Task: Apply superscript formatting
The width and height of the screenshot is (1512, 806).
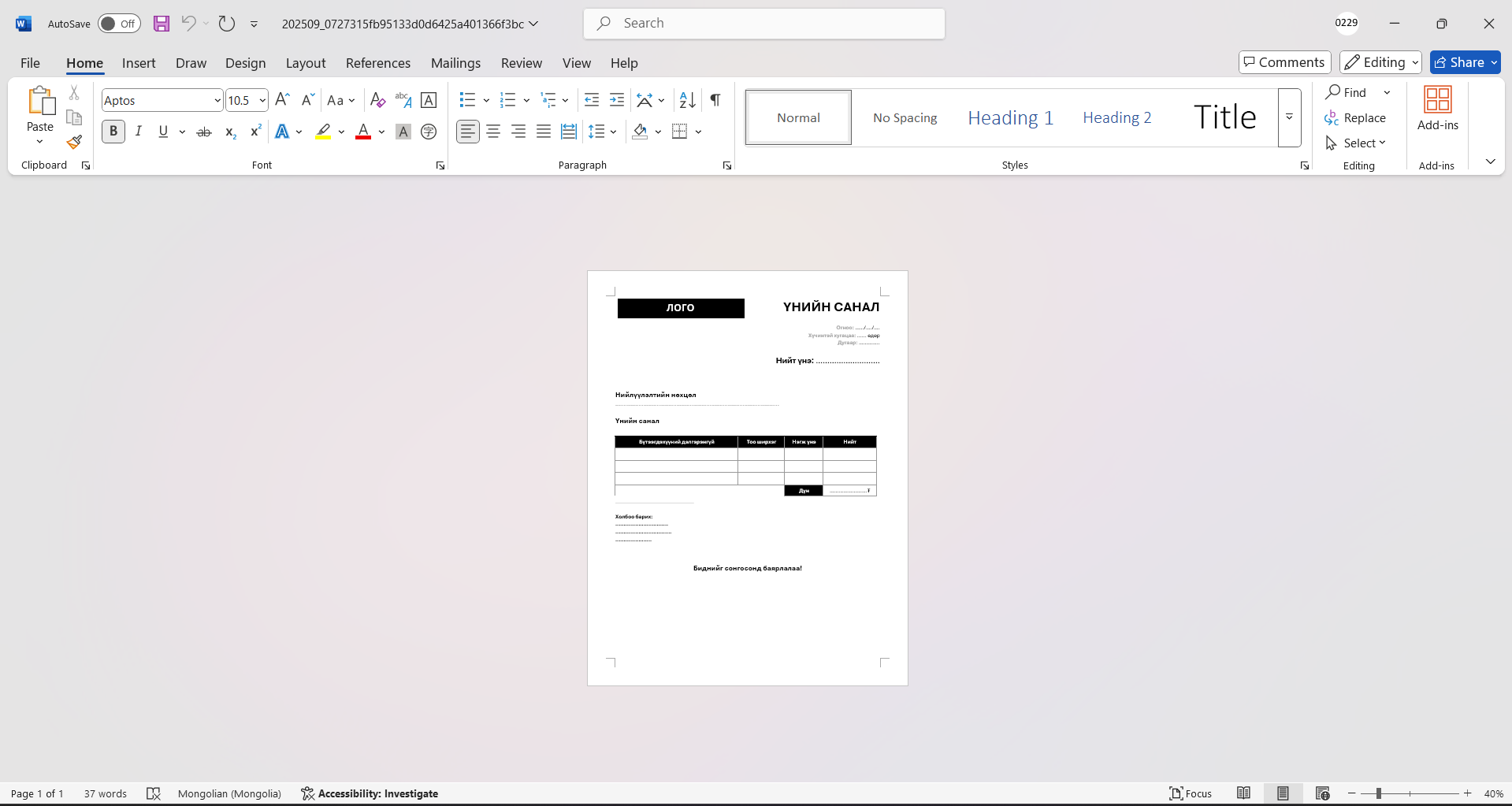Action: (x=255, y=132)
